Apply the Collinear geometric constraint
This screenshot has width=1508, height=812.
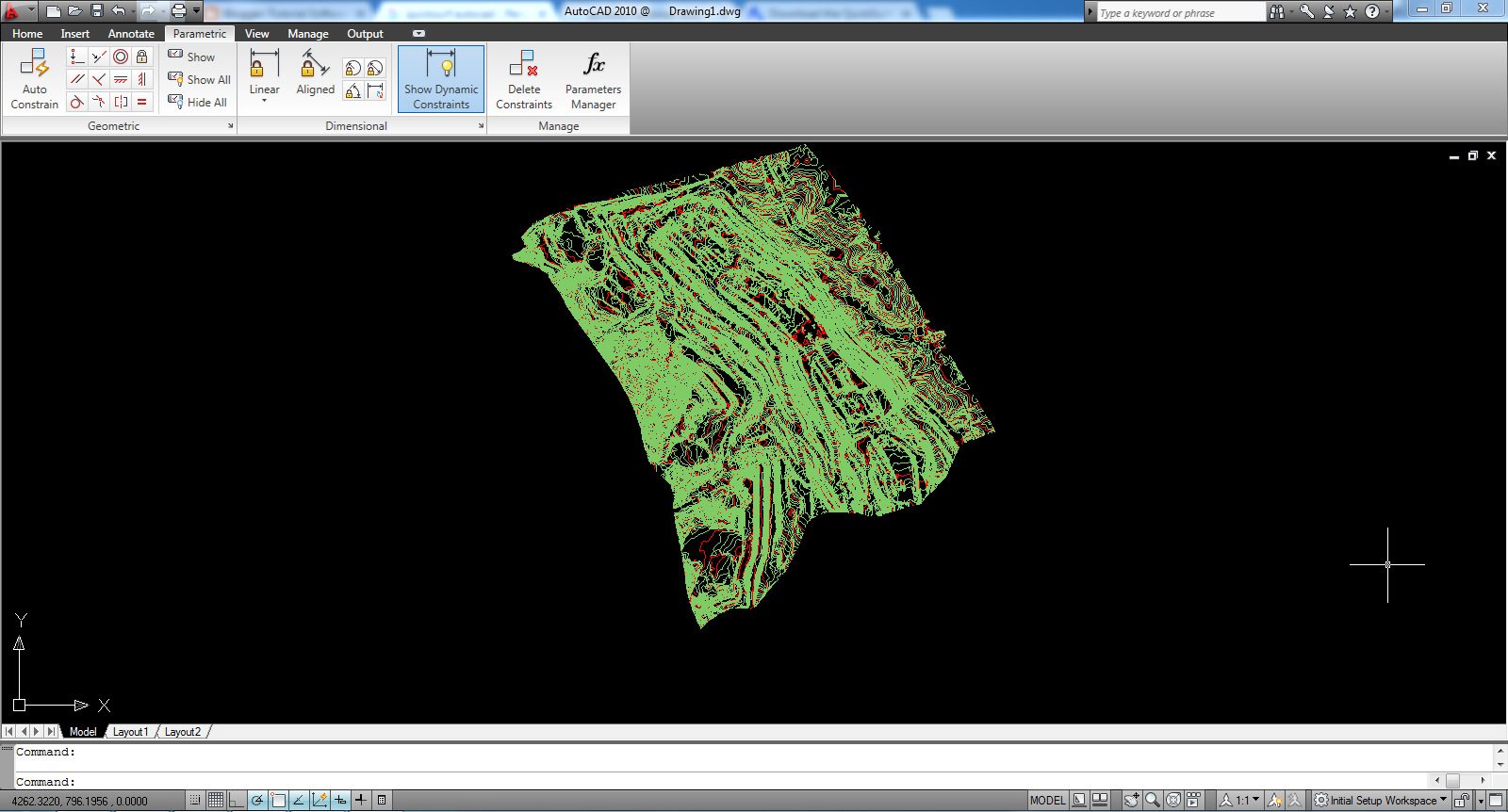99,57
